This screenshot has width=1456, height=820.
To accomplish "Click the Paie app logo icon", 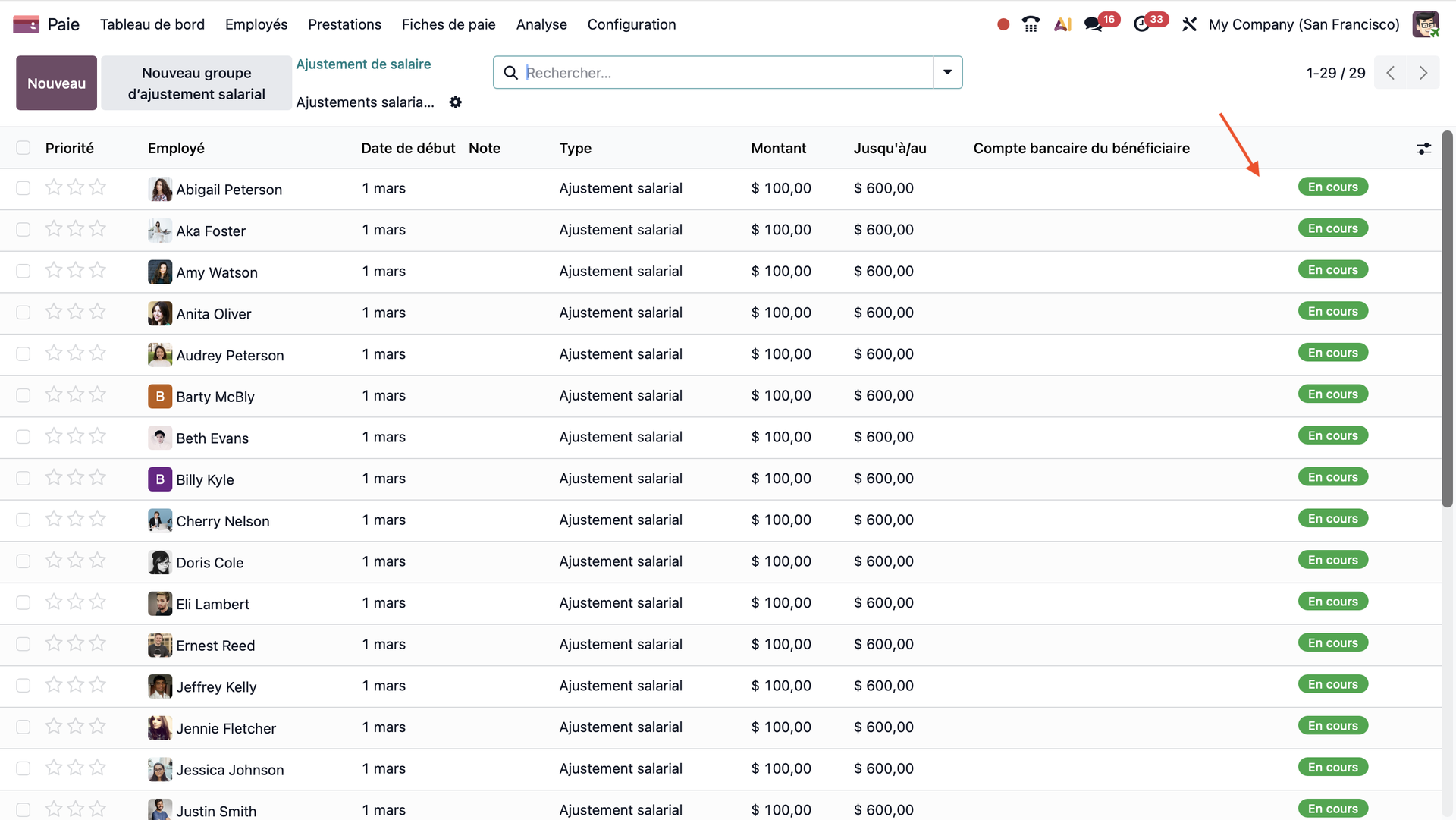I will (26, 24).
